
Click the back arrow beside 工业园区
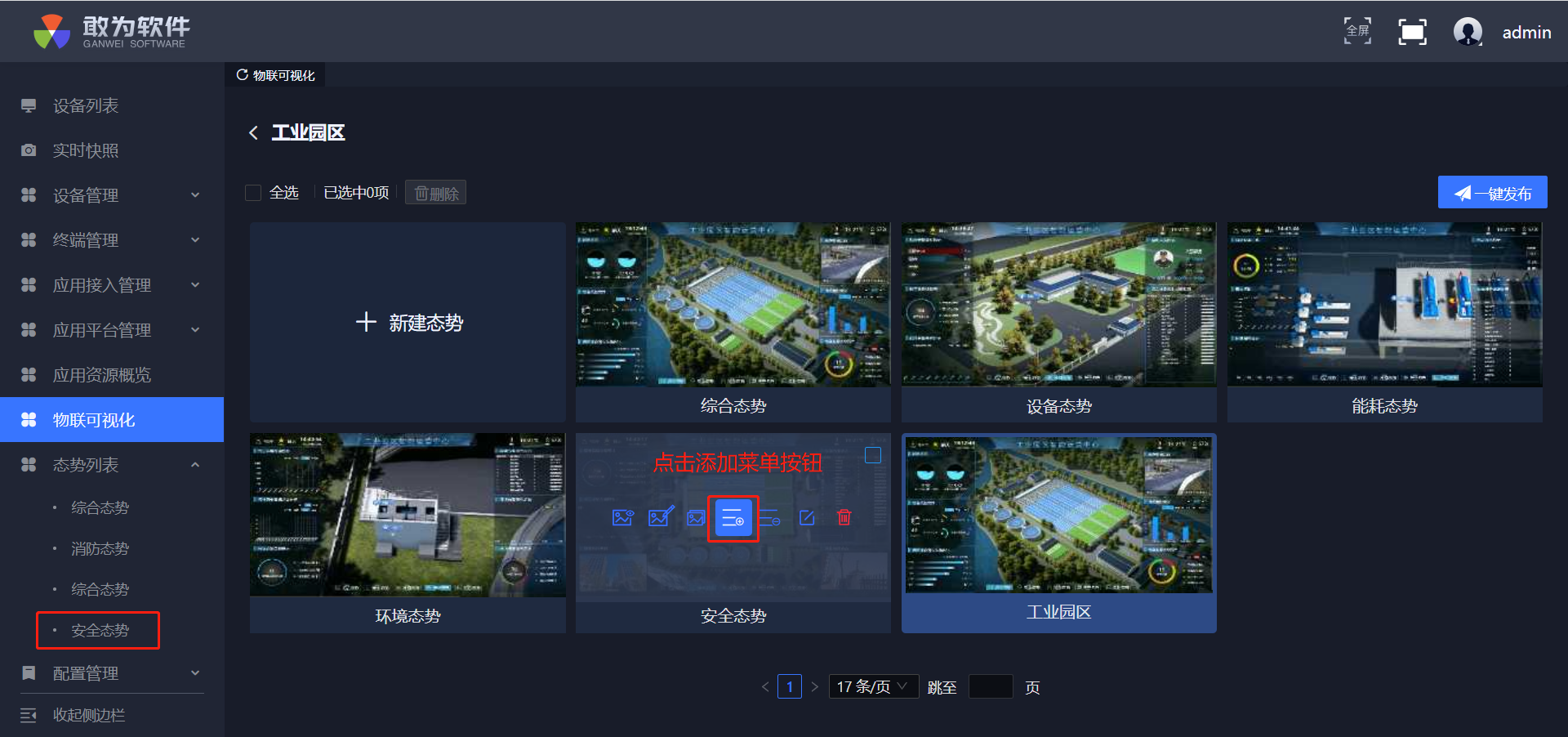pyautogui.click(x=254, y=132)
